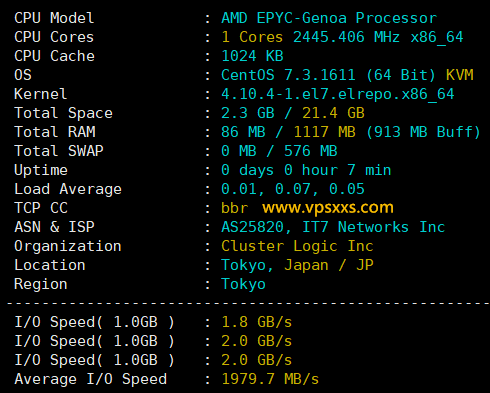Click the used RAM '86 MB'

point(243,132)
